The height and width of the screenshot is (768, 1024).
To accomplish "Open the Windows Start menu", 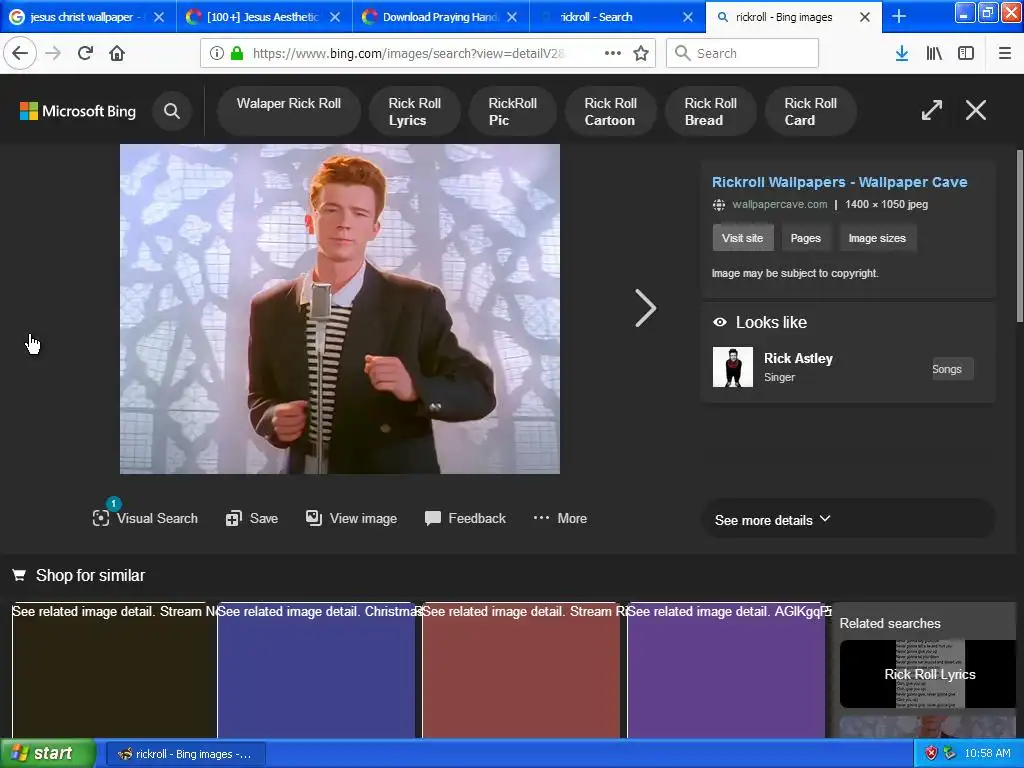I will coord(47,753).
